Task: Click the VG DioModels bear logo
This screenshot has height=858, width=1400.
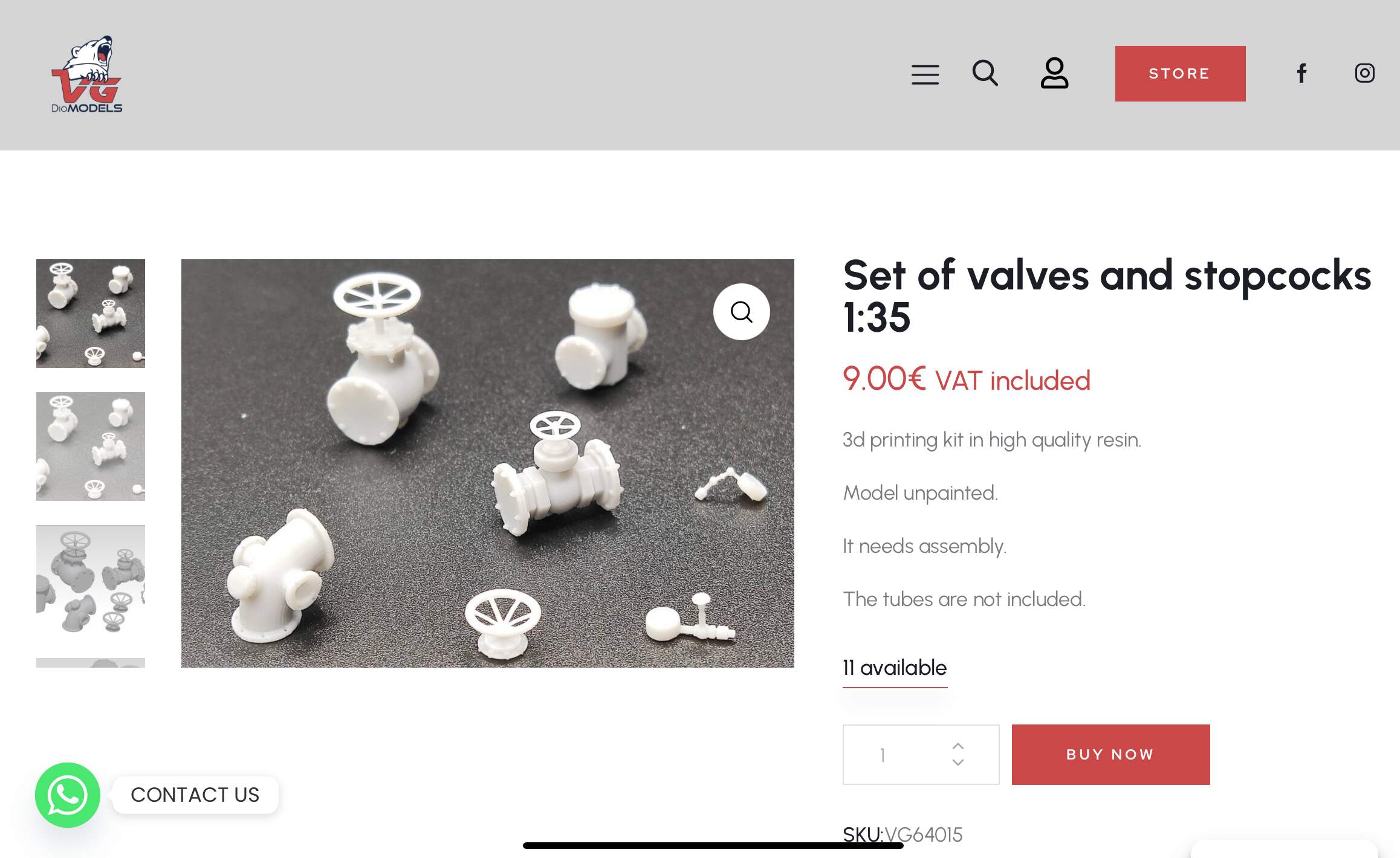Action: tap(86, 74)
